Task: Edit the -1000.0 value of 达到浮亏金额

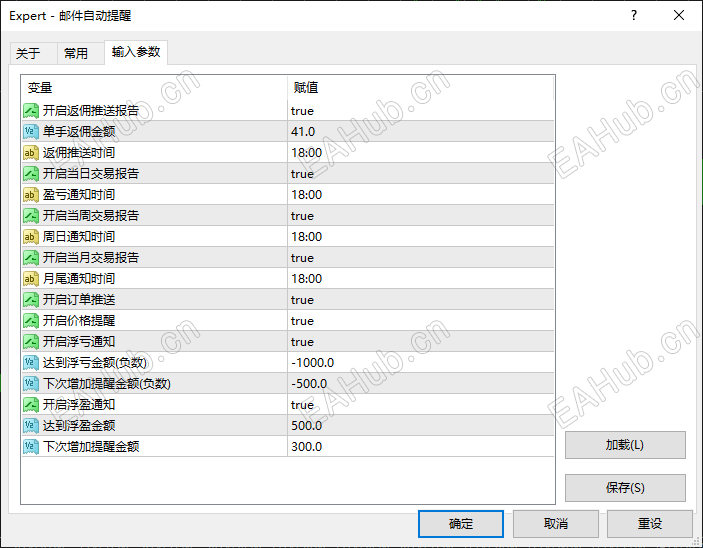Action: click(421, 363)
